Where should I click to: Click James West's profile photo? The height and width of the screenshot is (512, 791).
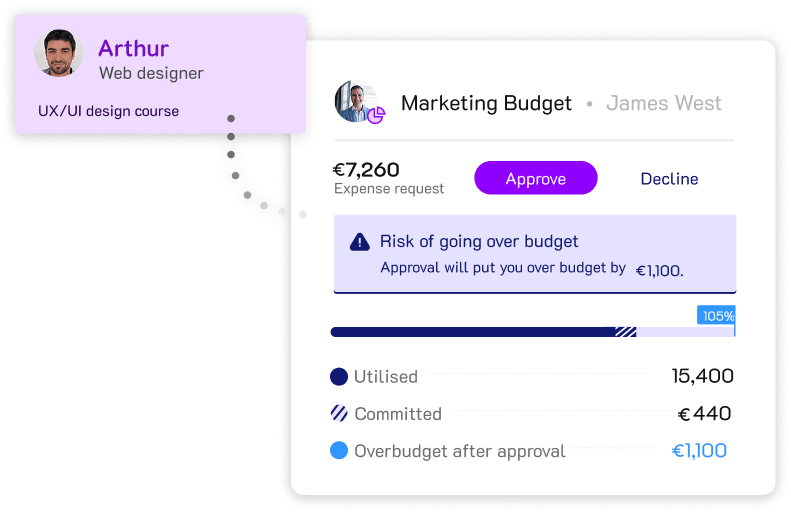354,101
